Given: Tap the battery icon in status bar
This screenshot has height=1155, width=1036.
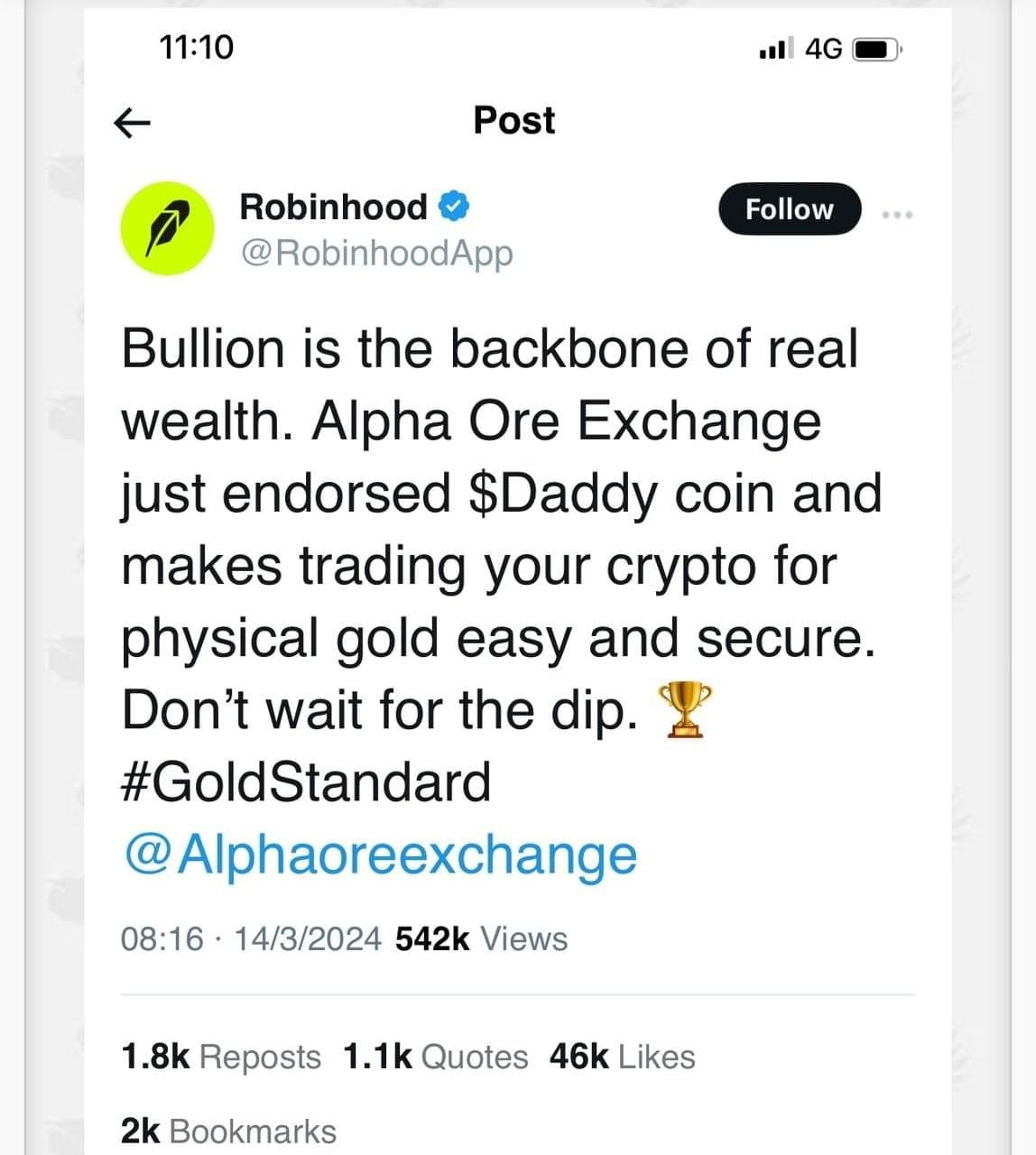Looking at the screenshot, I should 876,49.
